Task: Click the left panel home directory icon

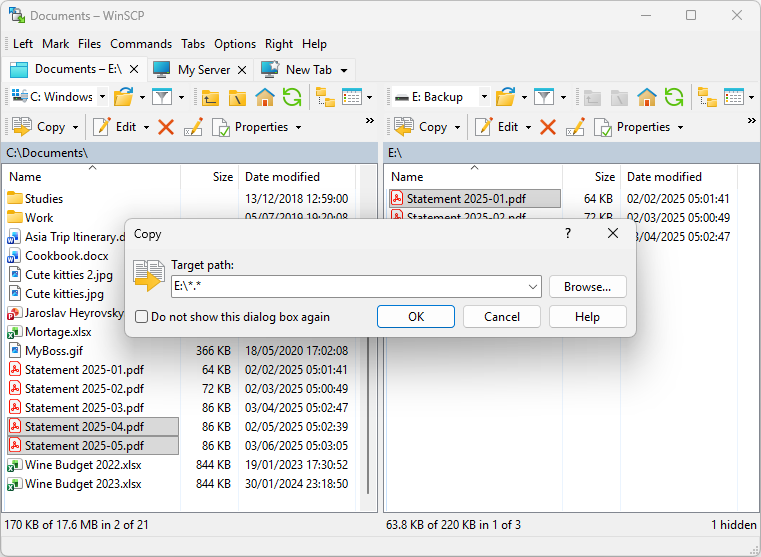Action: click(x=265, y=97)
